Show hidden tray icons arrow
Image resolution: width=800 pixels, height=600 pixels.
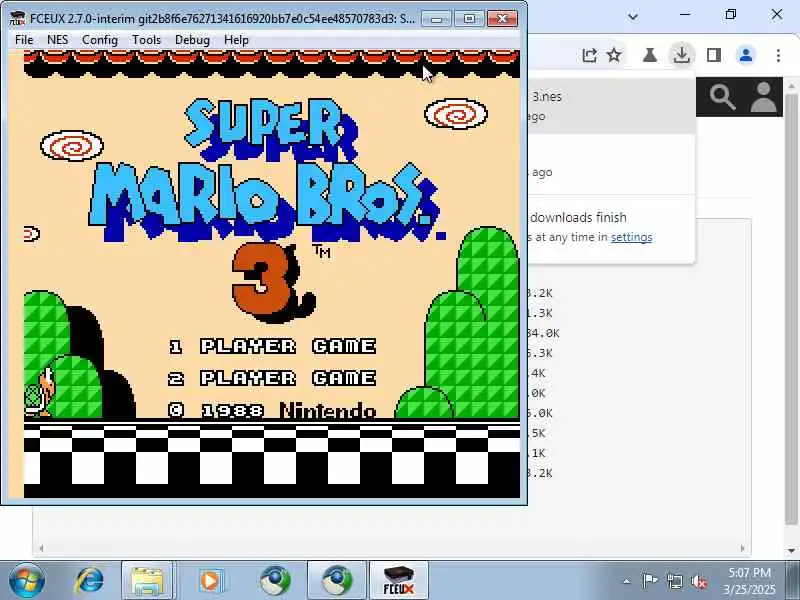[627, 581]
